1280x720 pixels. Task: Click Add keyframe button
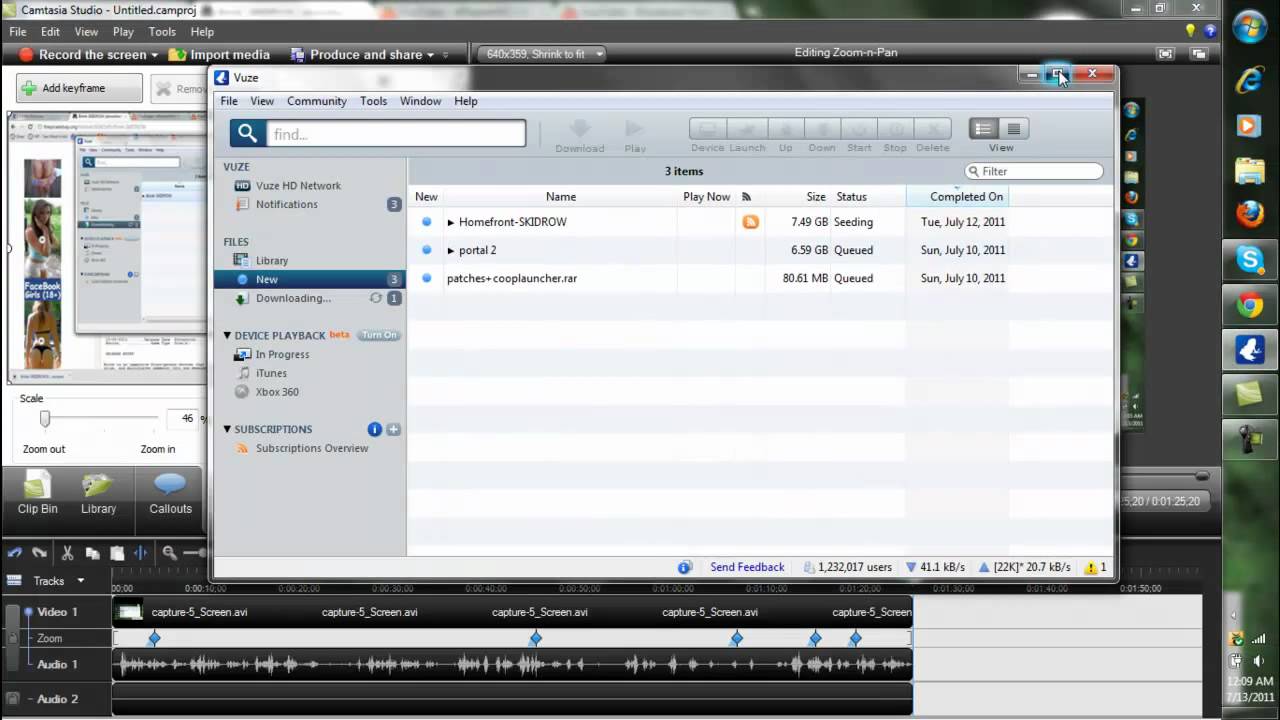79,88
